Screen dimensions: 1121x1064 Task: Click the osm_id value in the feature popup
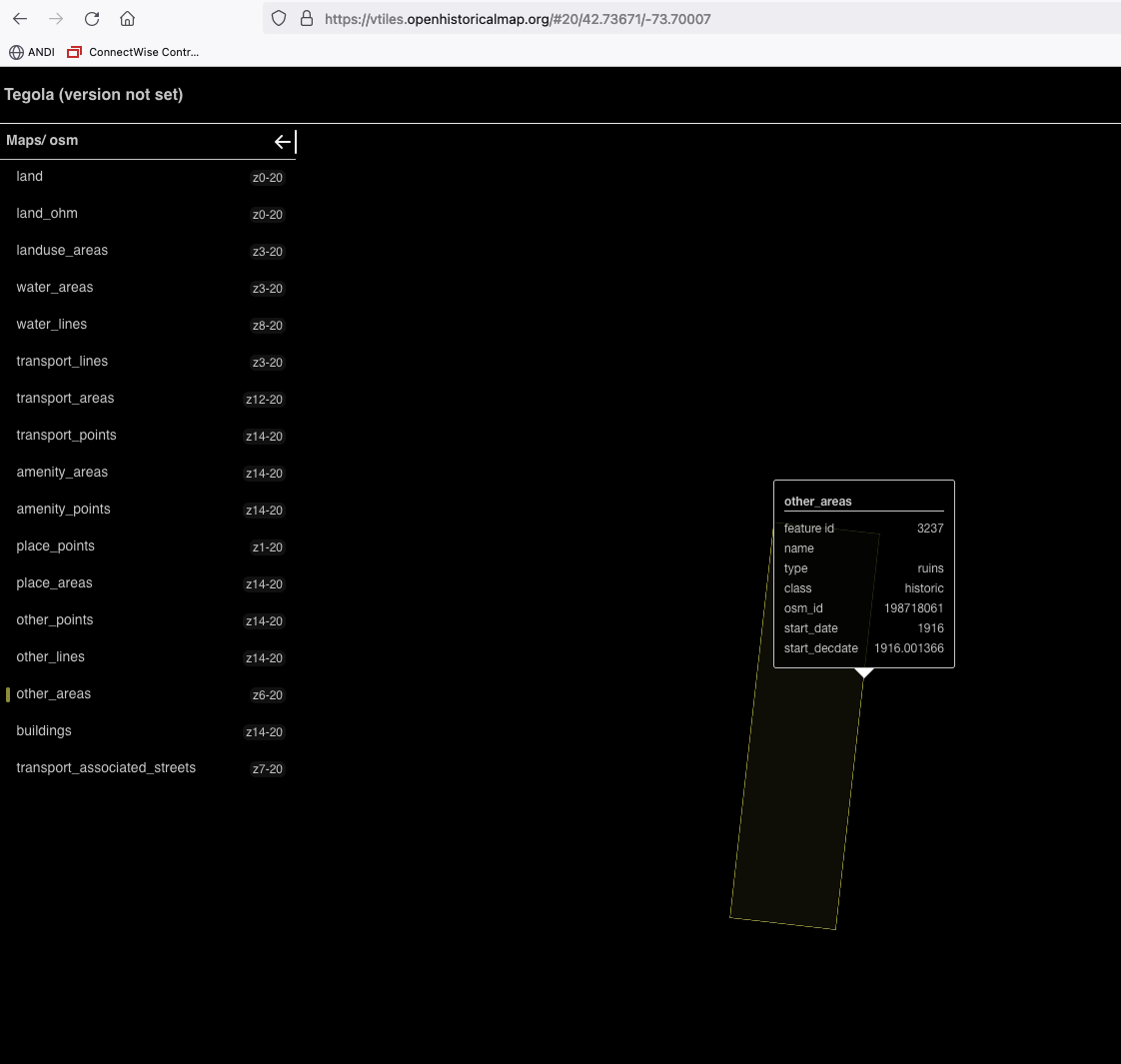point(913,607)
